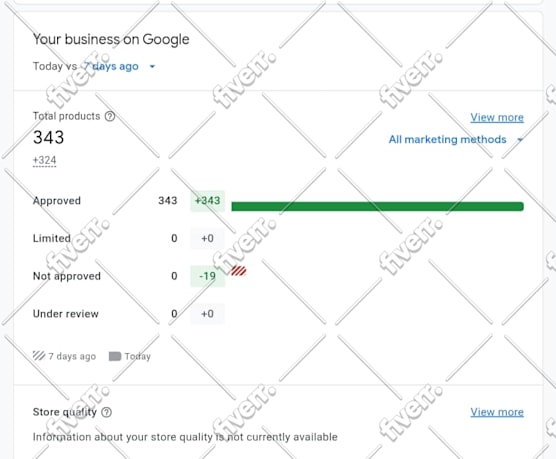
Task: Select the Under review status row
Action: pos(278,314)
